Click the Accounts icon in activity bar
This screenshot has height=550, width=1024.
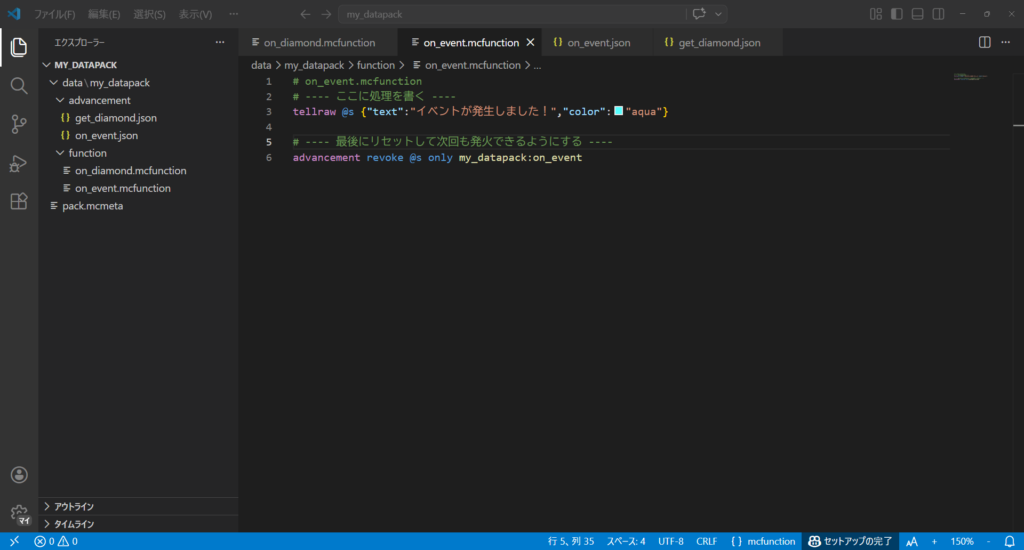click(18, 475)
